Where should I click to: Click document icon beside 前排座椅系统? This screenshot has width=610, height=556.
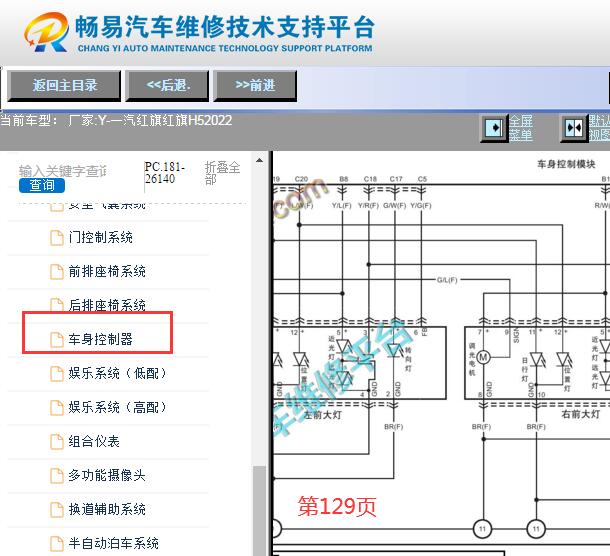(57, 272)
